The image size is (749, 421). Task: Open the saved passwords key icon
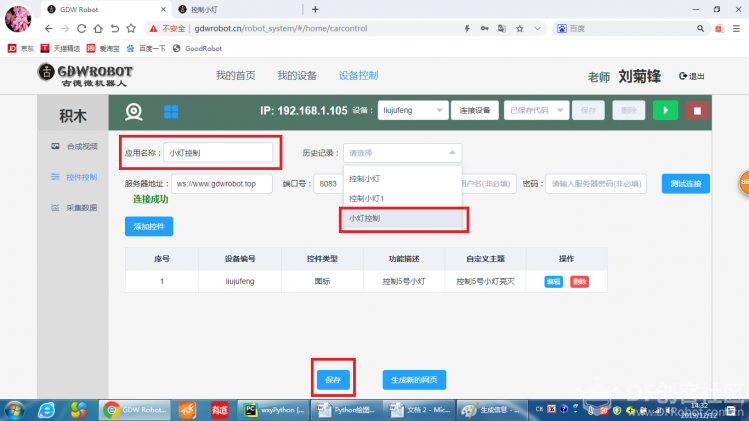pos(484,29)
